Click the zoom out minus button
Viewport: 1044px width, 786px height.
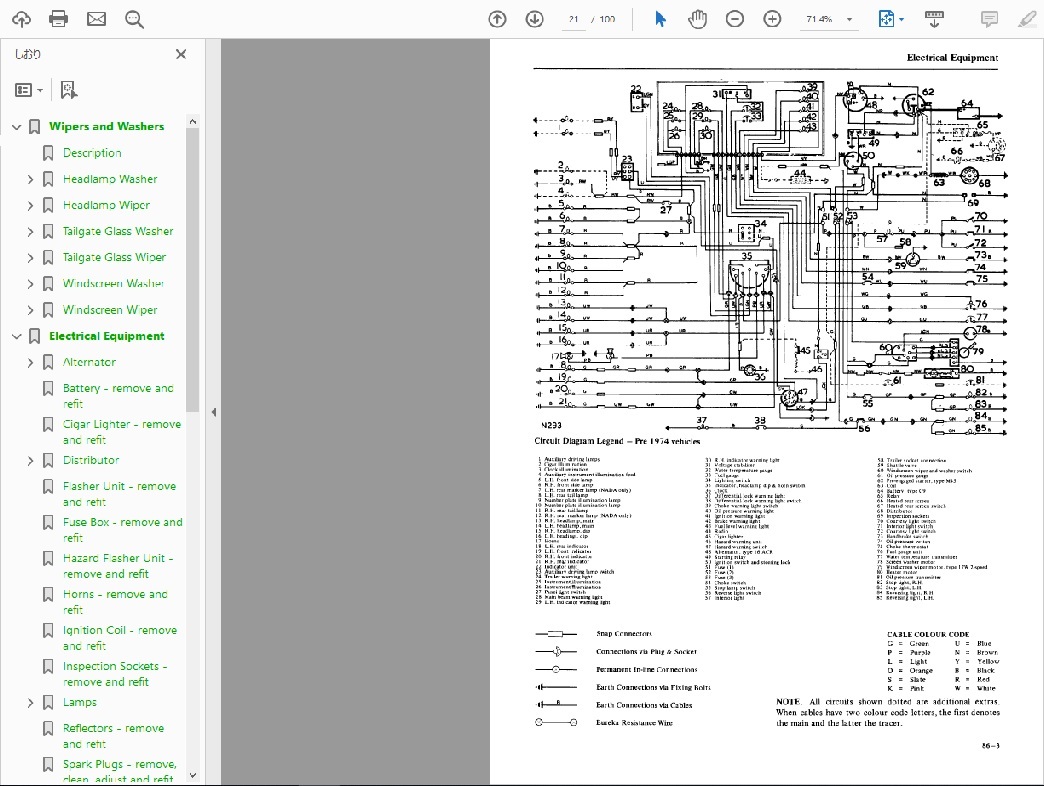click(735, 19)
